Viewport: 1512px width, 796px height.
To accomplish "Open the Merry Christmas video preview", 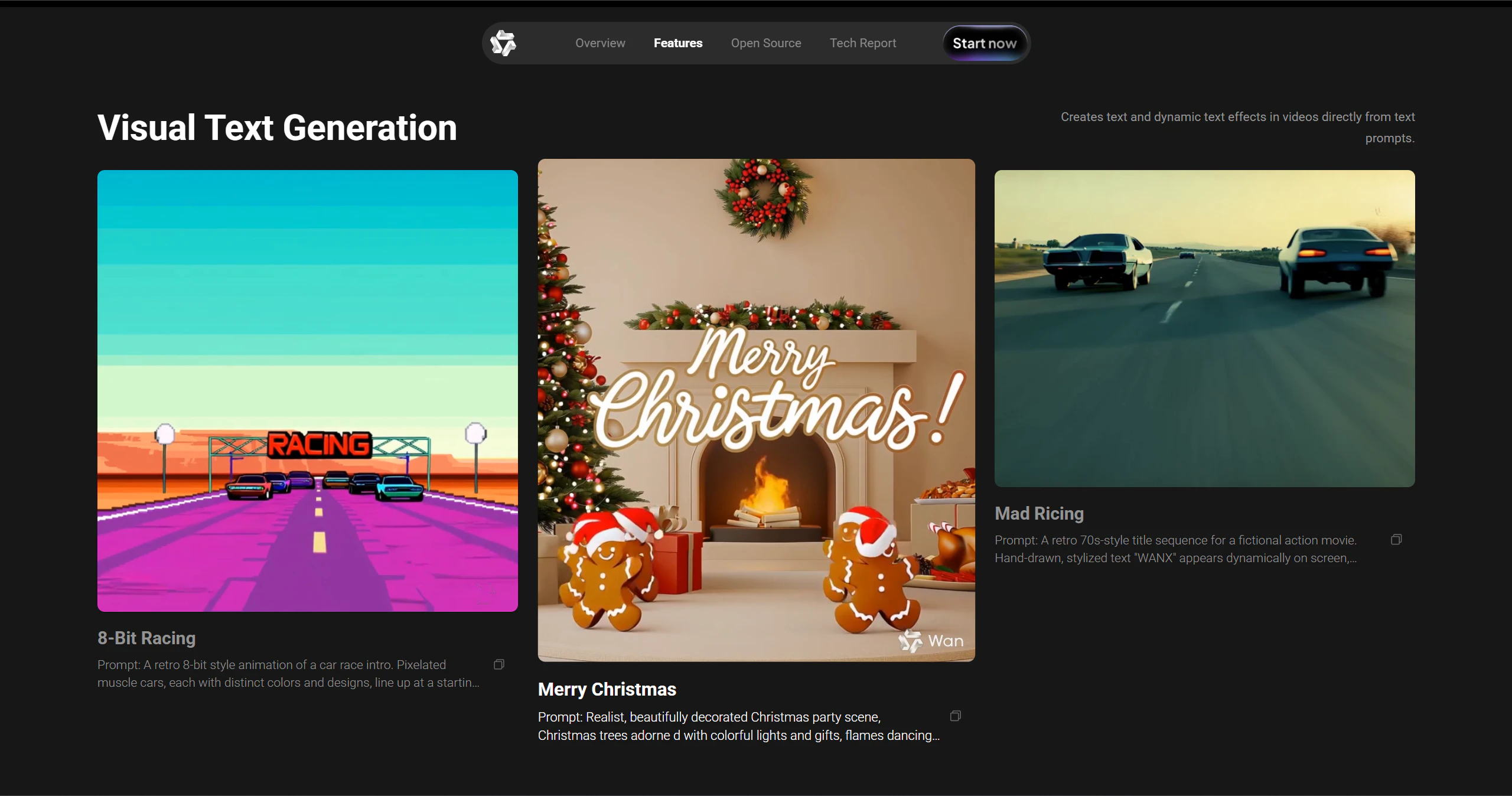I will [756, 410].
